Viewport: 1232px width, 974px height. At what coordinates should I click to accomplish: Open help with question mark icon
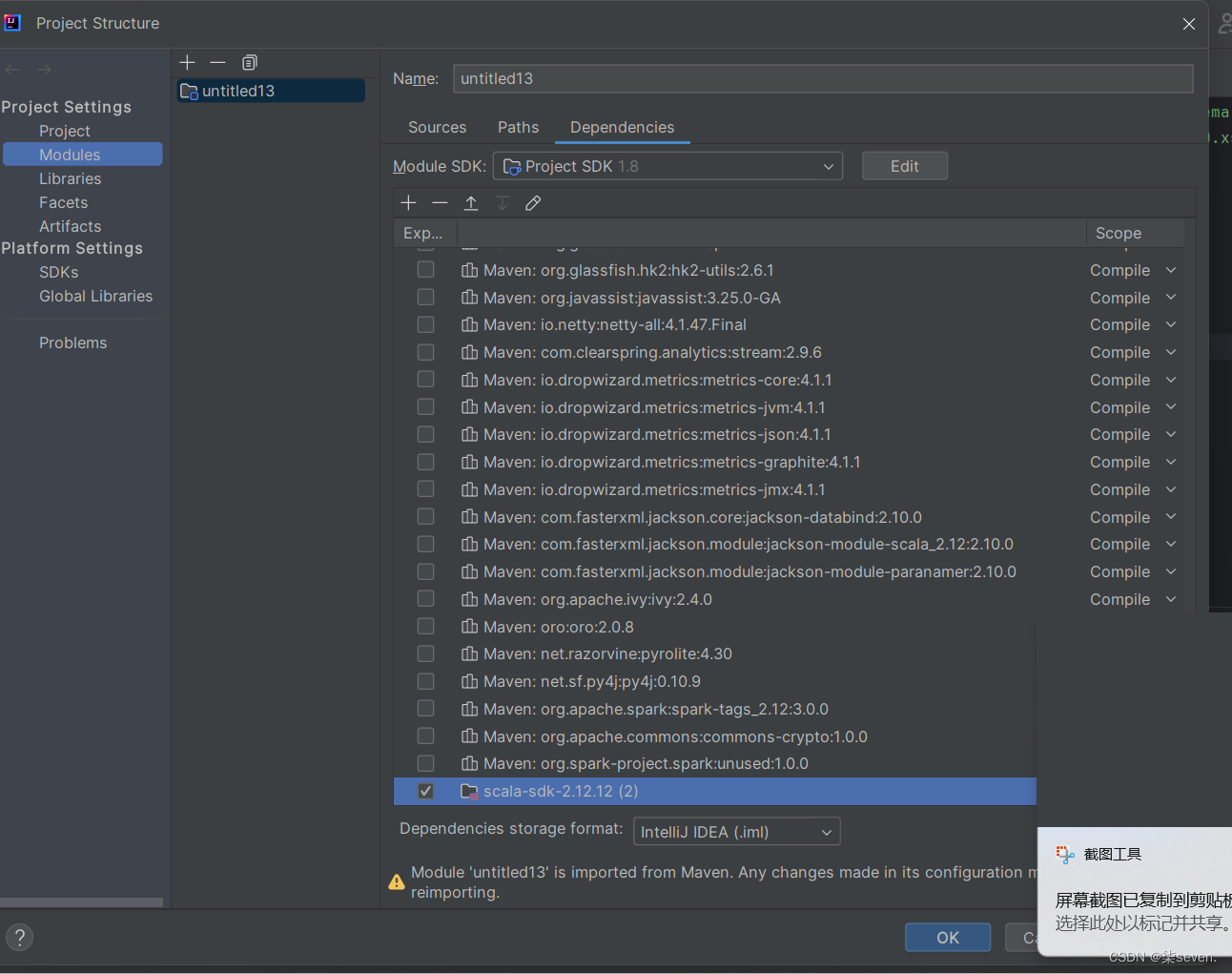pos(19,937)
